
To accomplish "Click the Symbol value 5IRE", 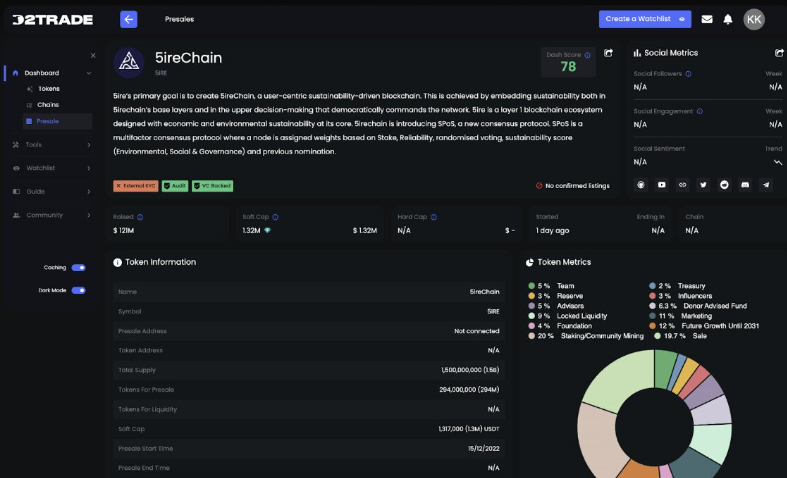I will (493, 312).
